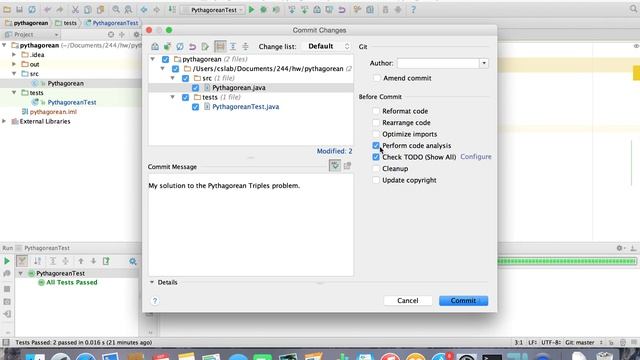
Task: Disable Perform code analysis checkbox
Action: [x=376, y=146]
